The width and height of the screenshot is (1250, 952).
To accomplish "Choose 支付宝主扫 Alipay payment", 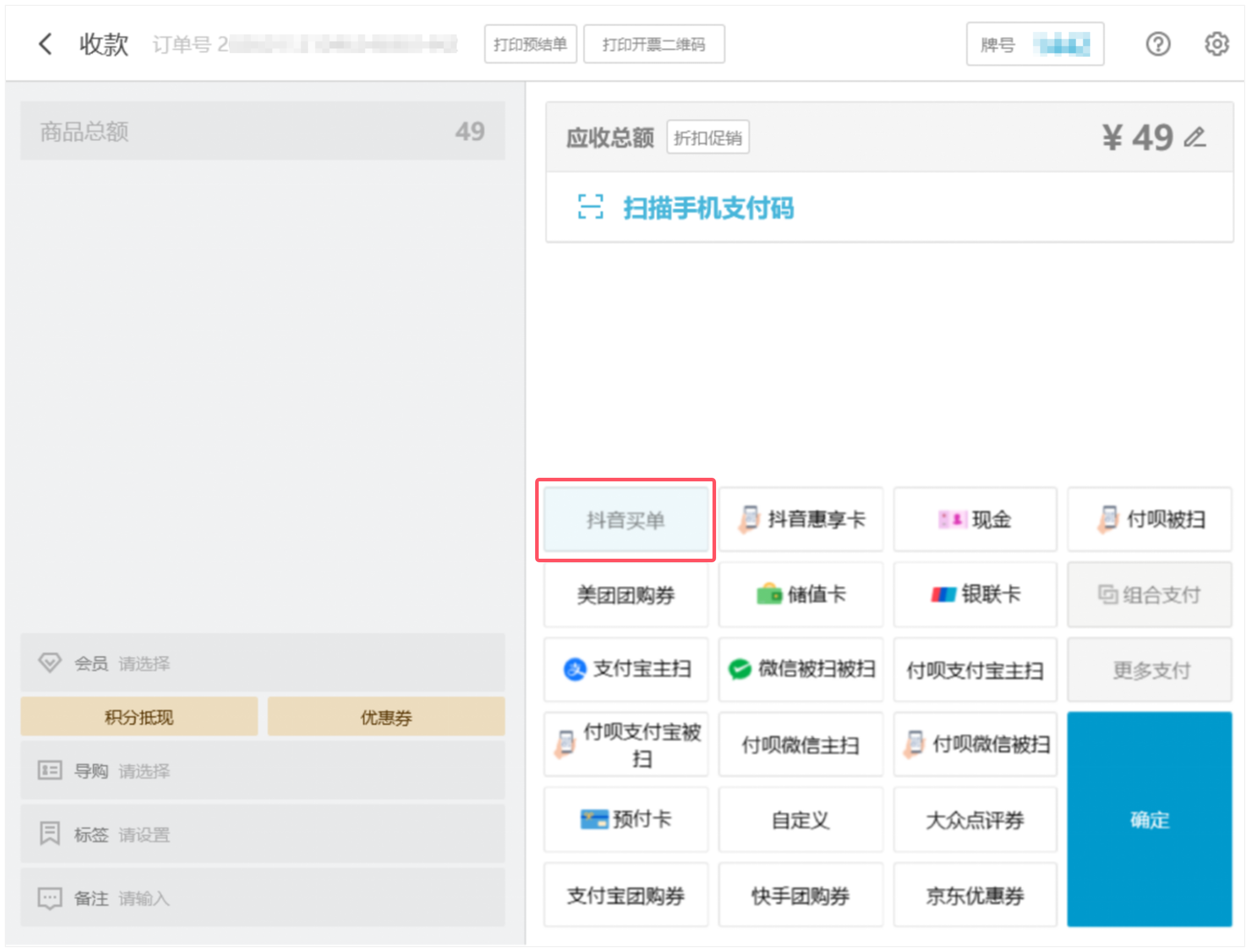I will pos(626,669).
